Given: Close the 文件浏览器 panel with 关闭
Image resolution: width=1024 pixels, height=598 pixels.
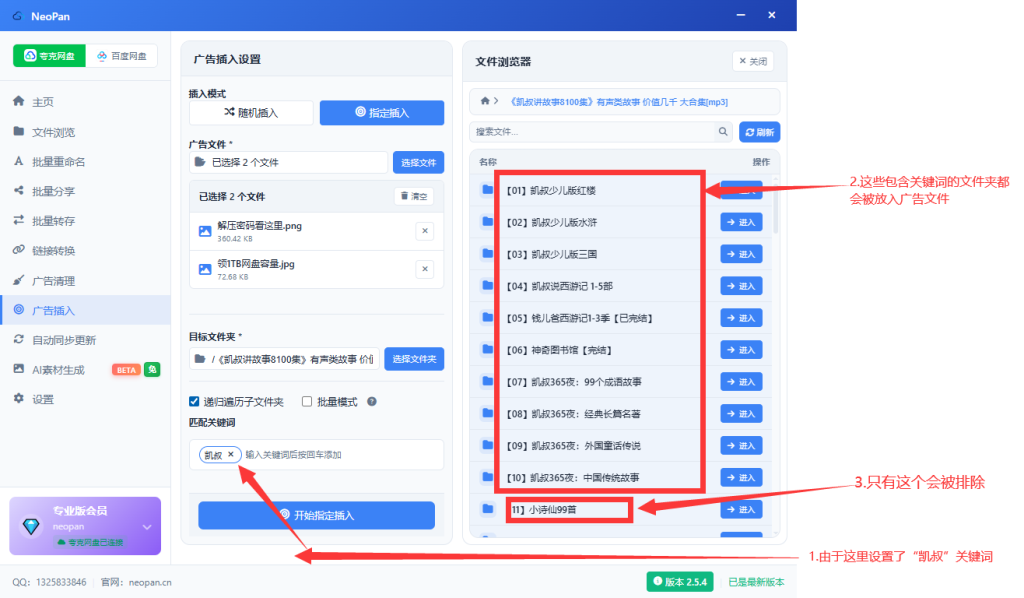Looking at the screenshot, I should coord(753,61).
